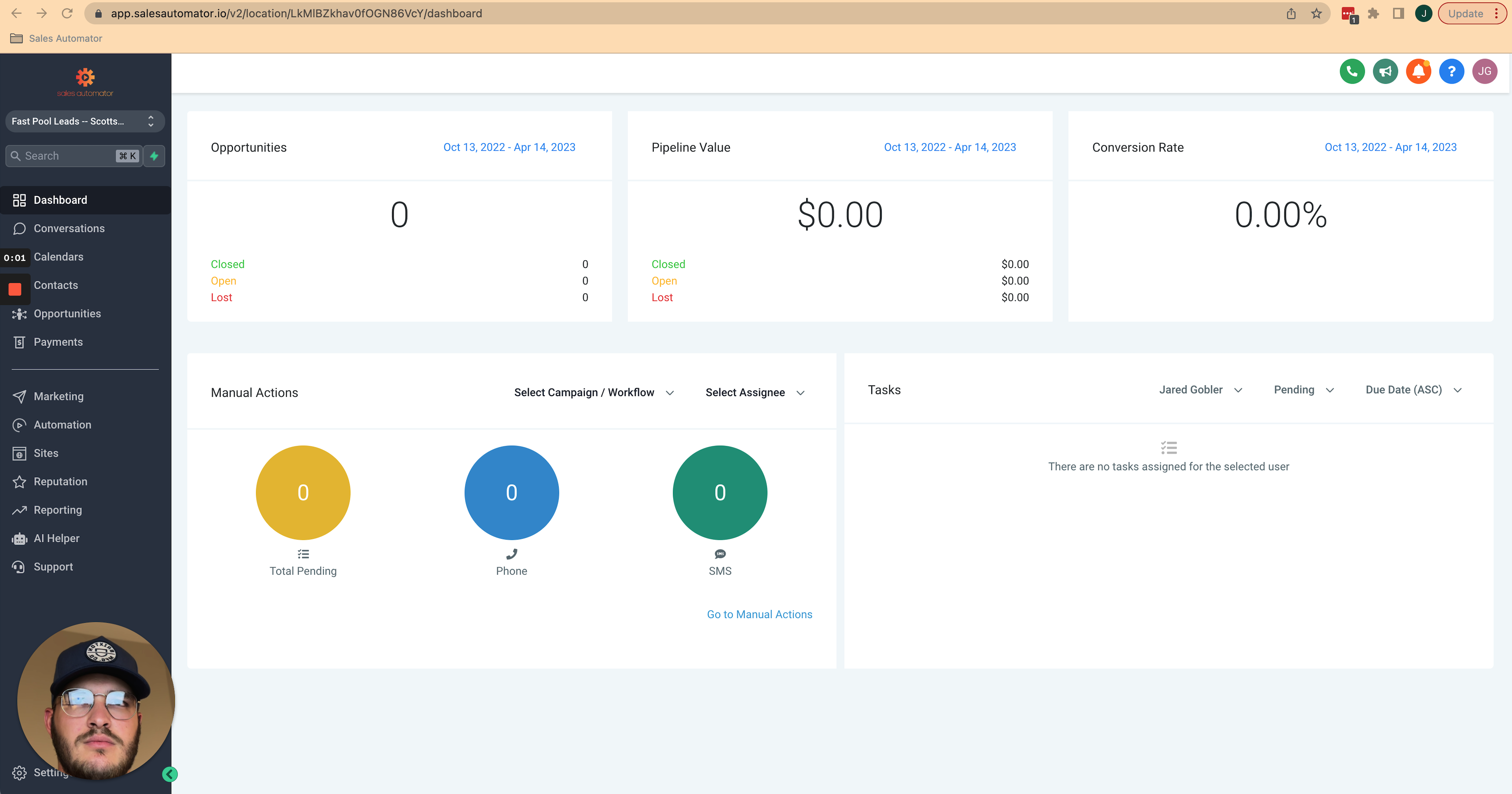Open the browser extensions puzzle icon
1512x794 pixels.
(x=1373, y=14)
